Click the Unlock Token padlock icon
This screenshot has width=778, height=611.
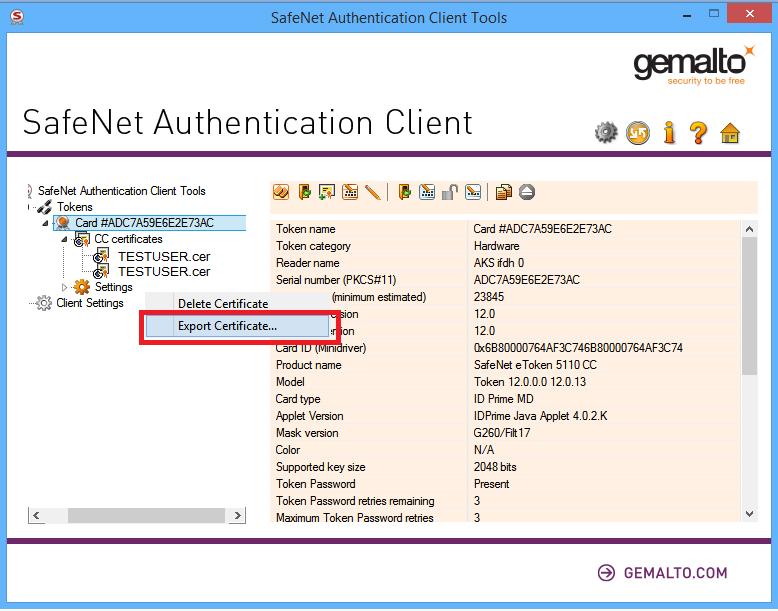tap(450, 192)
